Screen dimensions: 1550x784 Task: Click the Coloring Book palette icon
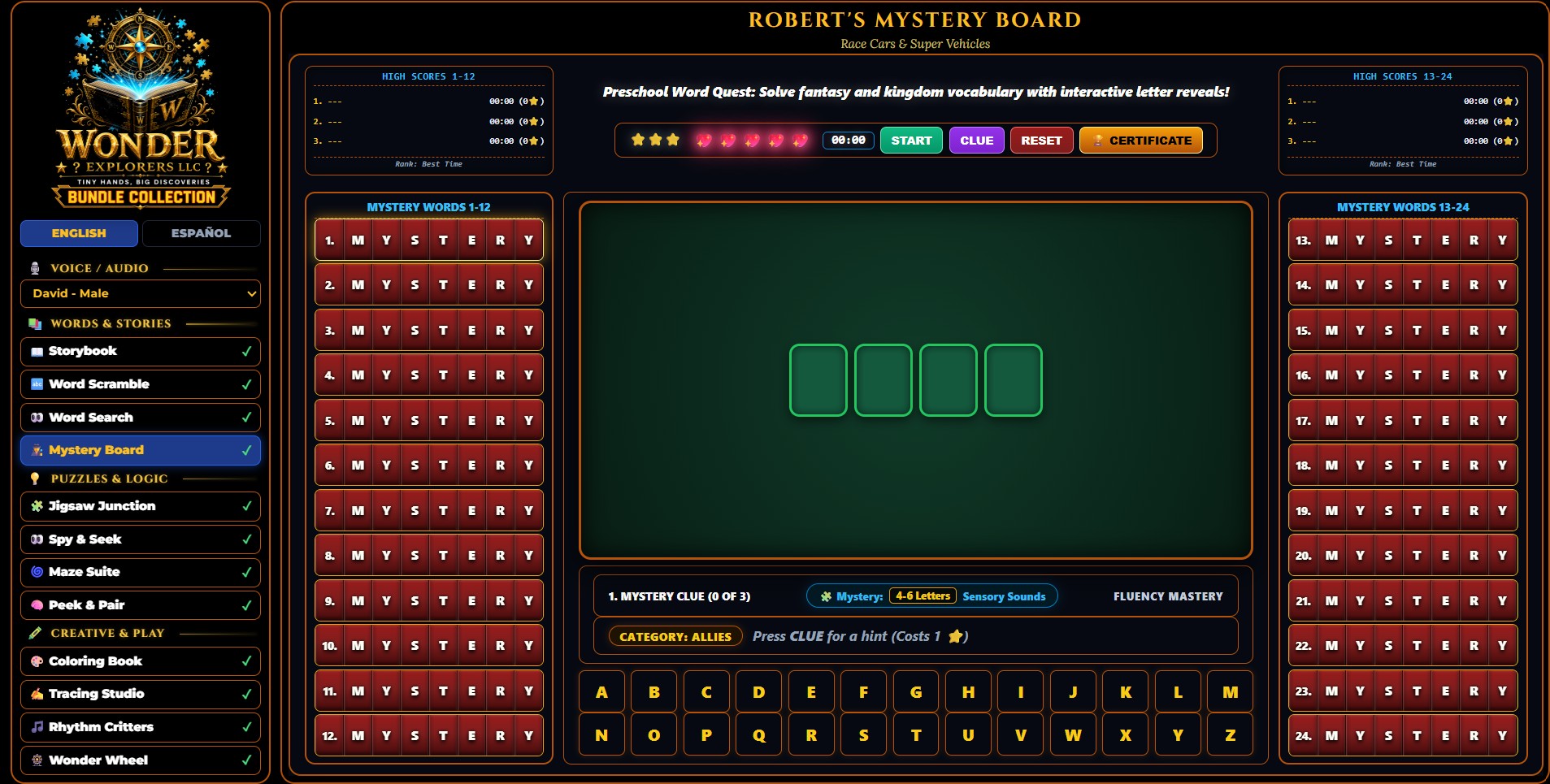point(37,661)
